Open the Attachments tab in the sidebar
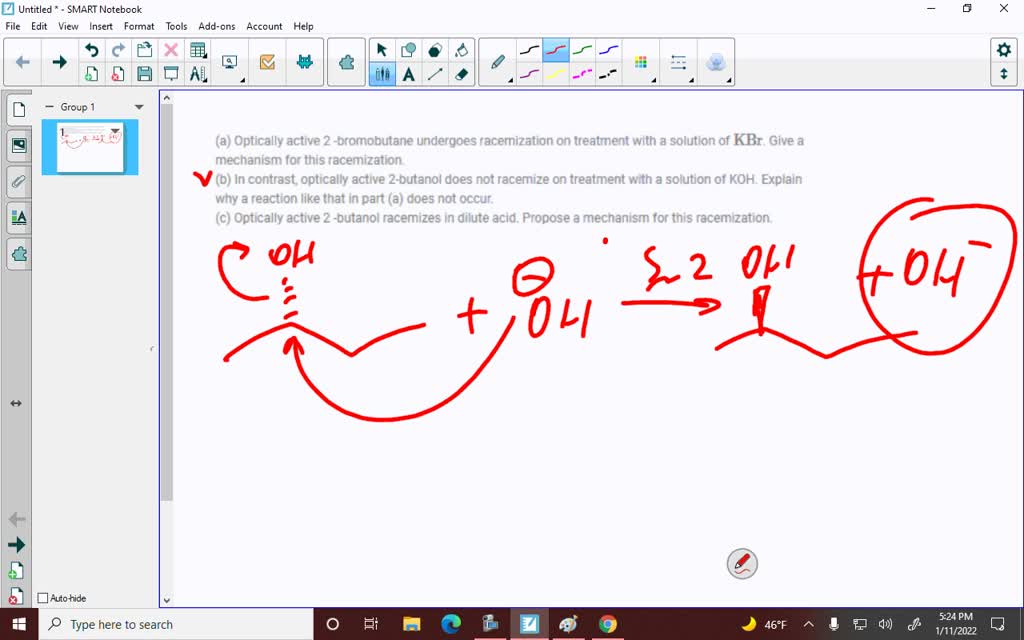Image resolution: width=1024 pixels, height=640 pixels. click(x=19, y=181)
